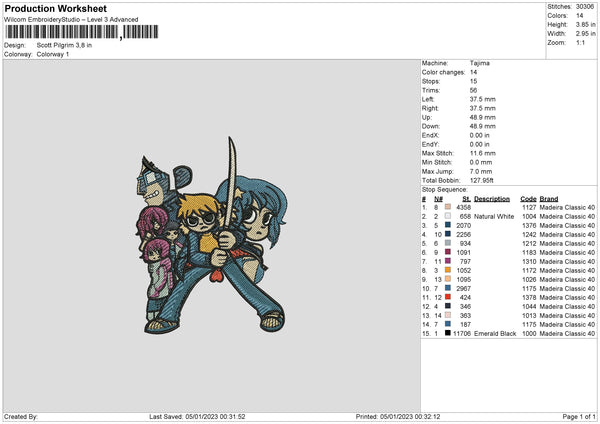Select the design name "Scott Pilgrim 3,8 in"
Image resolution: width=600 pixels, height=424 pixels.
pyautogui.click(x=64, y=45)
